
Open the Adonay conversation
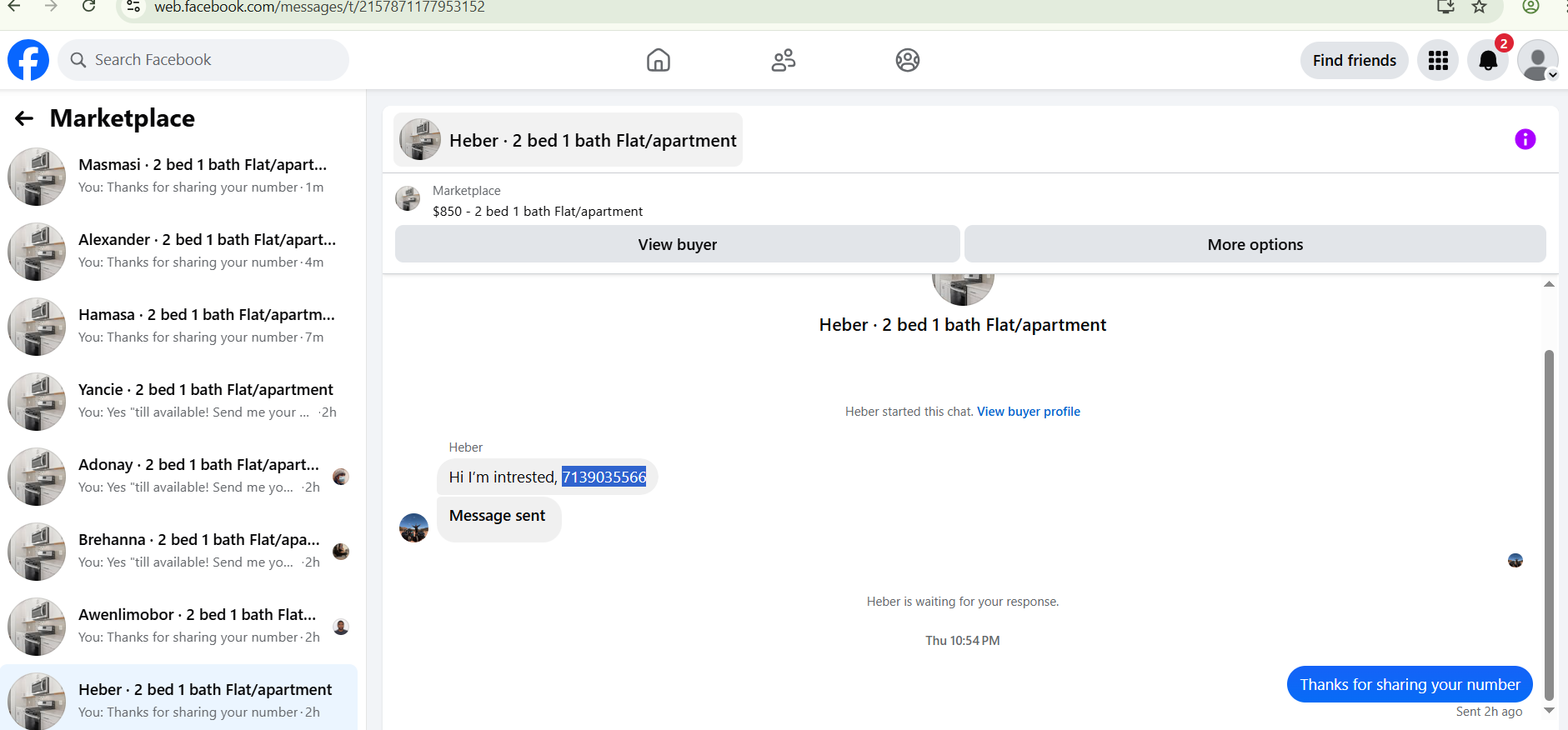click(x=179, y=477)
